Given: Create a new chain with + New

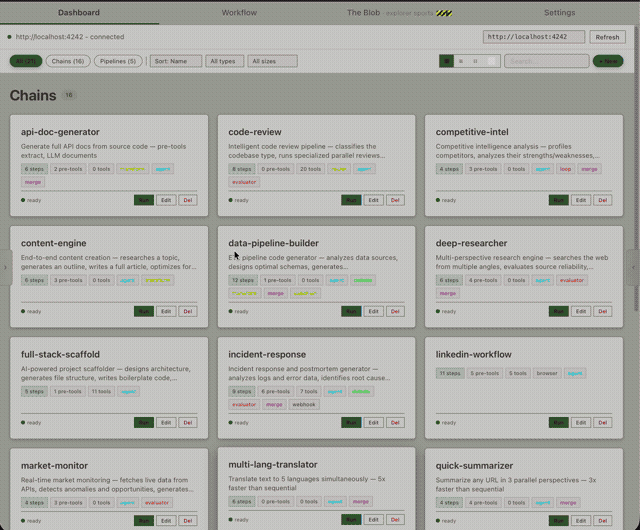Looking at the screenshot, I should click(608, 61).
